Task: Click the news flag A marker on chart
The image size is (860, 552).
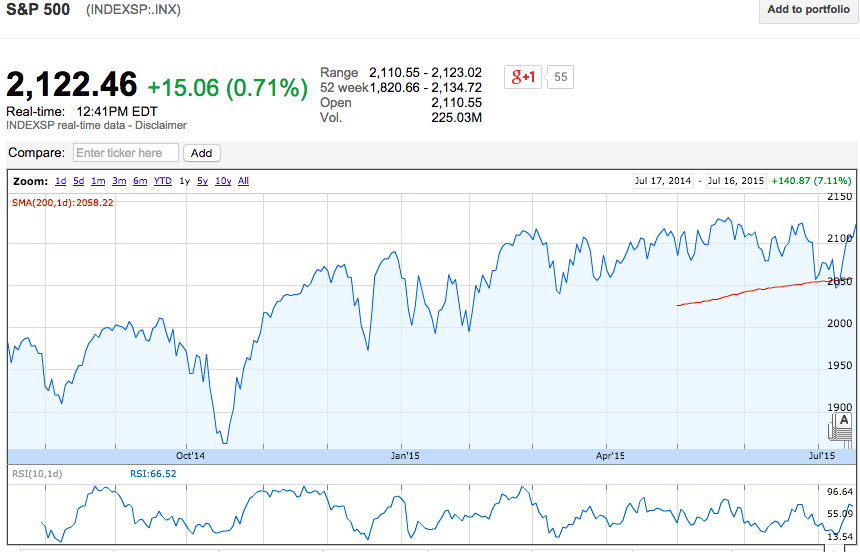Action: point(844,421)
